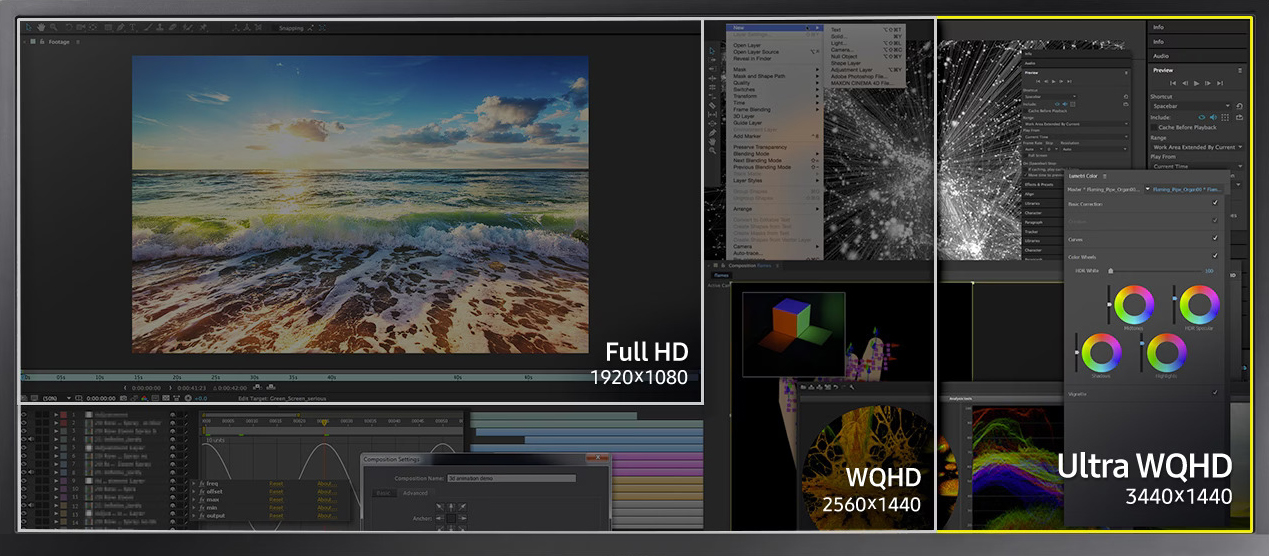Select Selection arrow tool in vertical toolbar
The image size is (1269, 556).
coord(712,51)
